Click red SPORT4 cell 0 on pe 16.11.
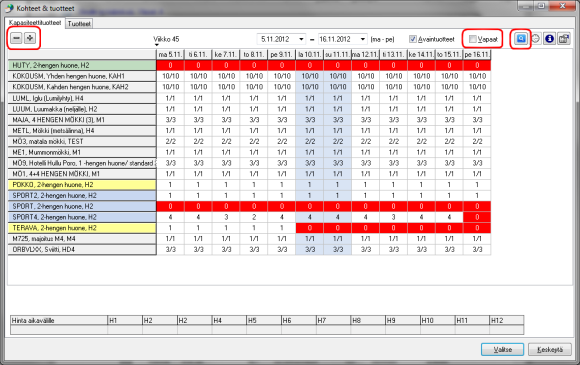Screen dimensions: 580x365 coord(477,217)
